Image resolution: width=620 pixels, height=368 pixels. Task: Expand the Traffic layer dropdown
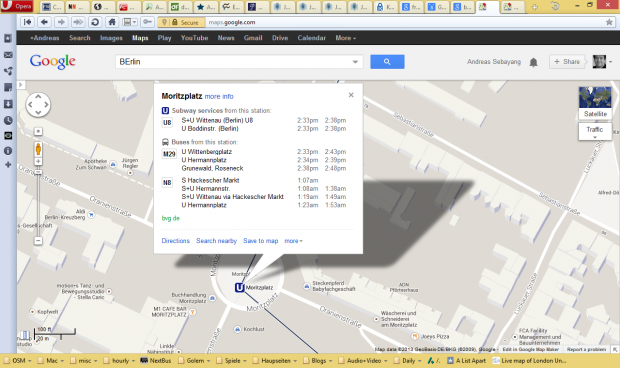pos(595,132)
